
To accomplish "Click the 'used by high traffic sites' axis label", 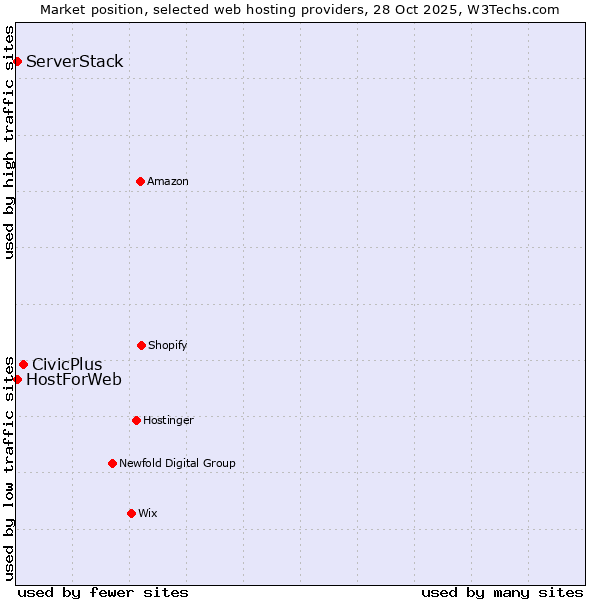I will [x=9, y=142].
